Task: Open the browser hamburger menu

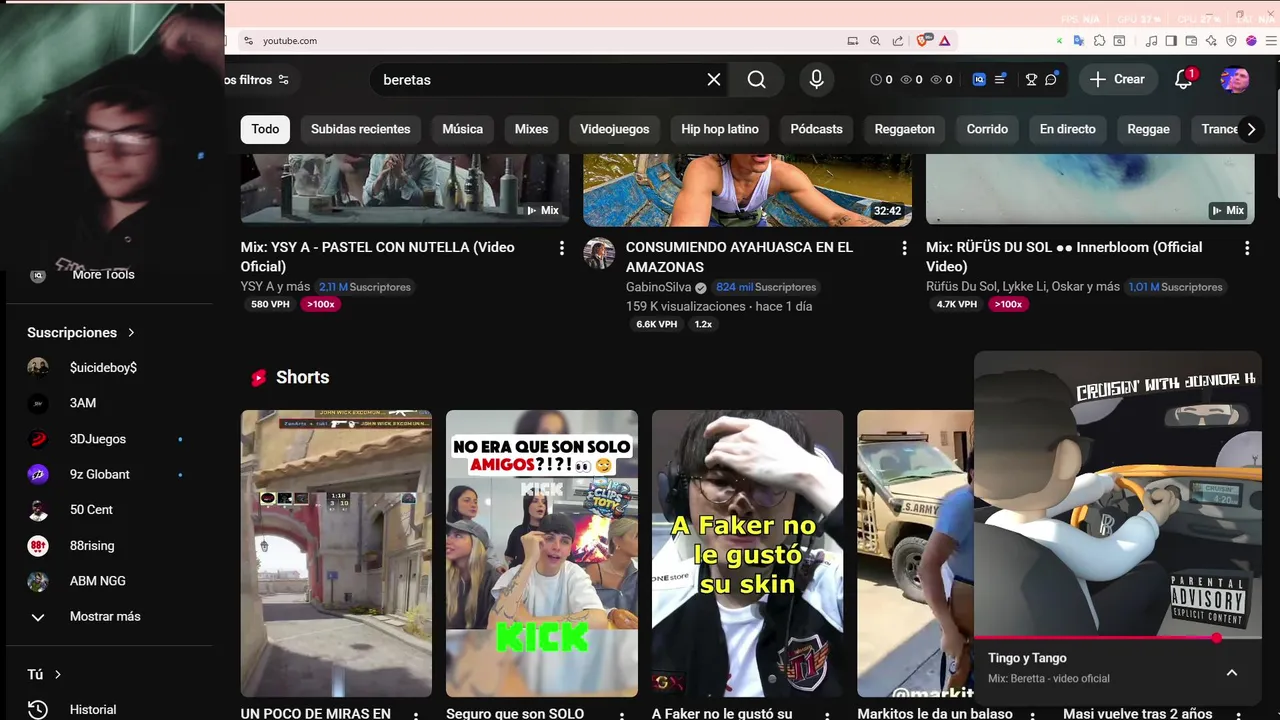Action: click(1271, 41)
